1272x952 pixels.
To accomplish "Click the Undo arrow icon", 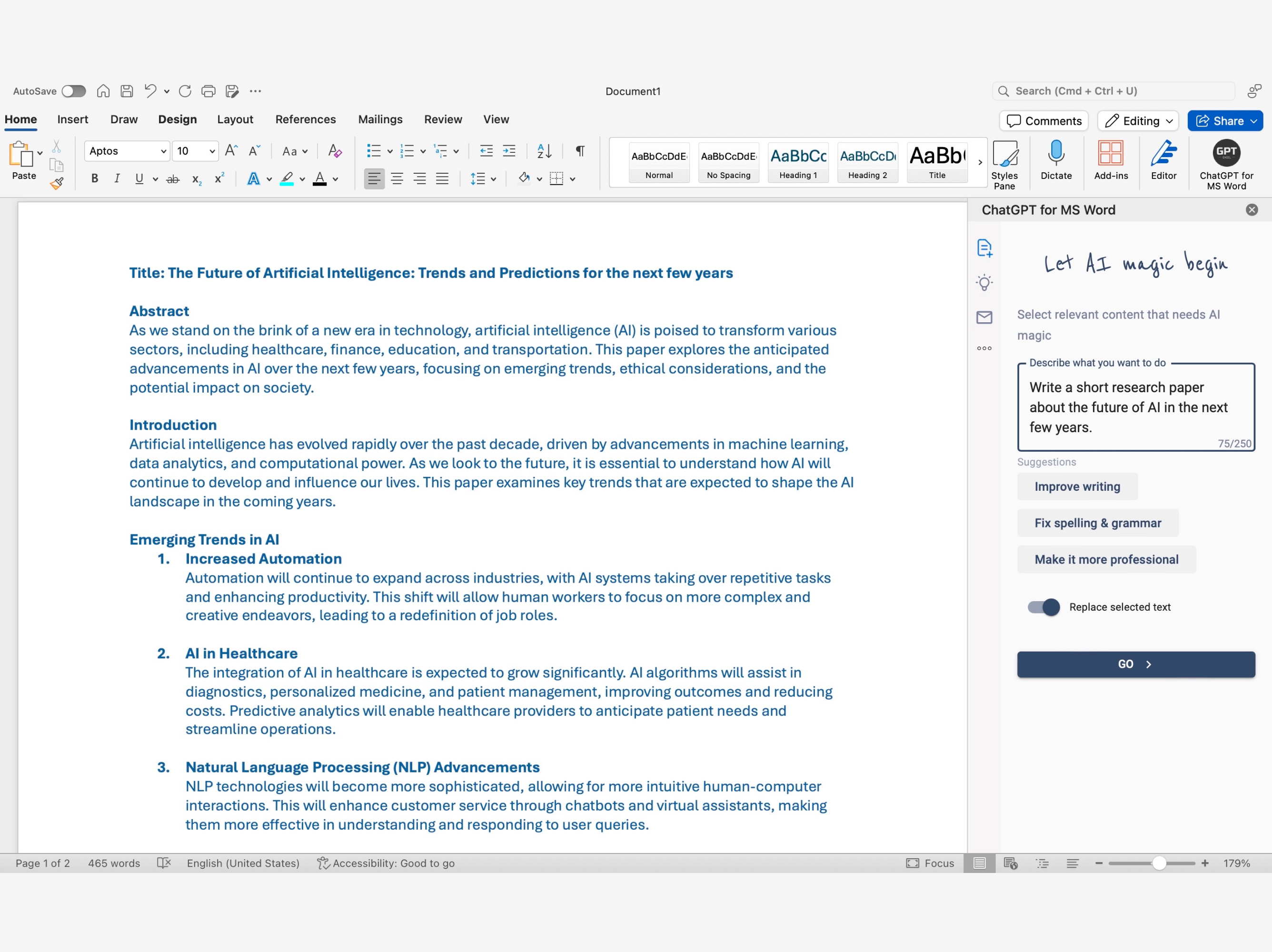I will coord(150,91).
